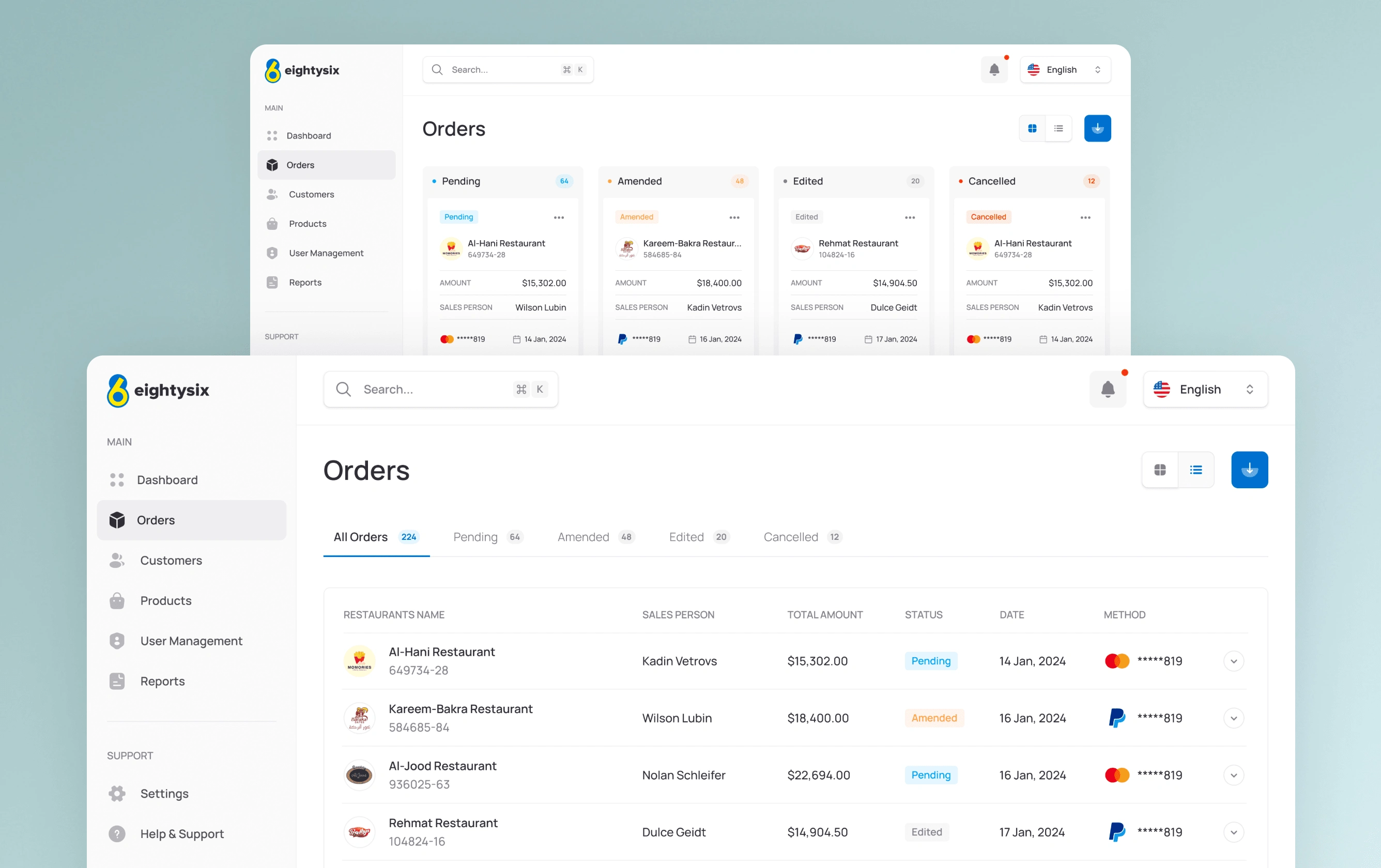Open the three-dot menu on the Amended card
The image size is (1381, 868).
[x=734, y=218]
